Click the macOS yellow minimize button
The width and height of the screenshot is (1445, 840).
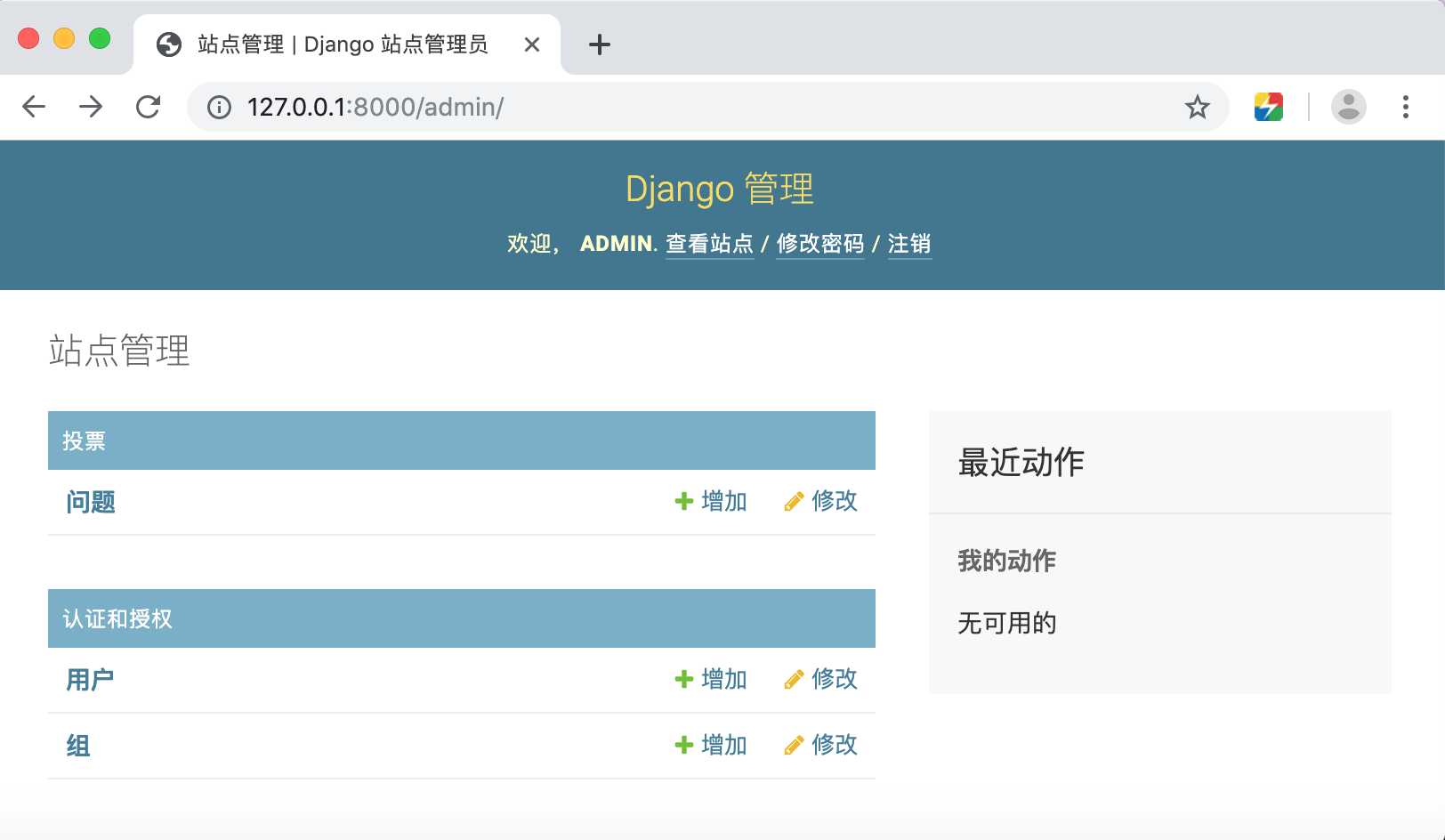(64, 38)
